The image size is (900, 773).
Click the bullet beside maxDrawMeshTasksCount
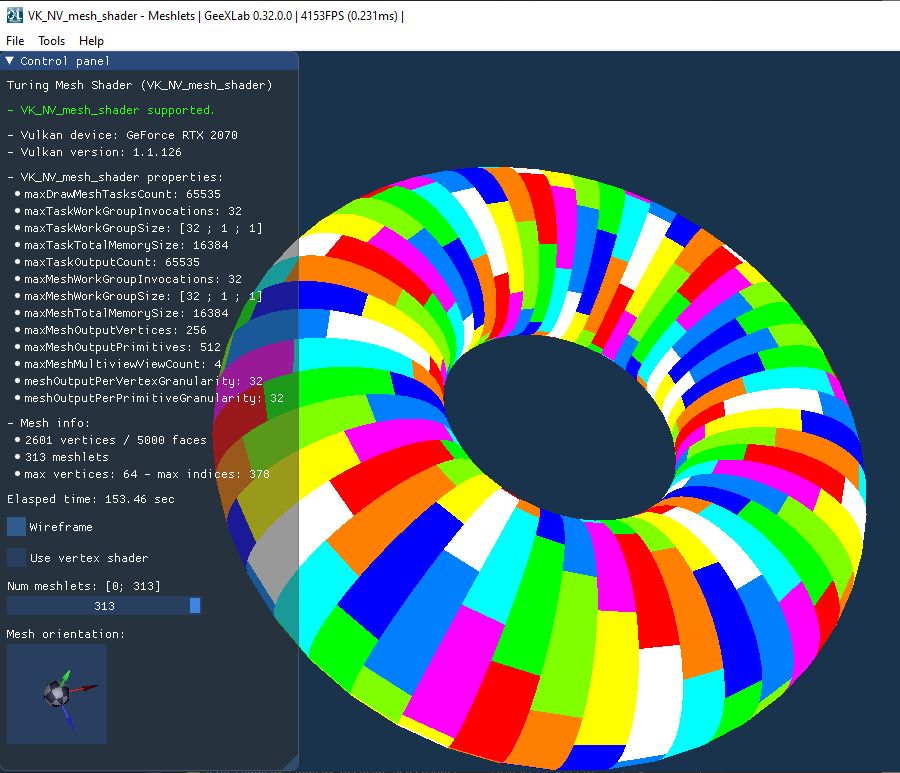coord(19,194)
